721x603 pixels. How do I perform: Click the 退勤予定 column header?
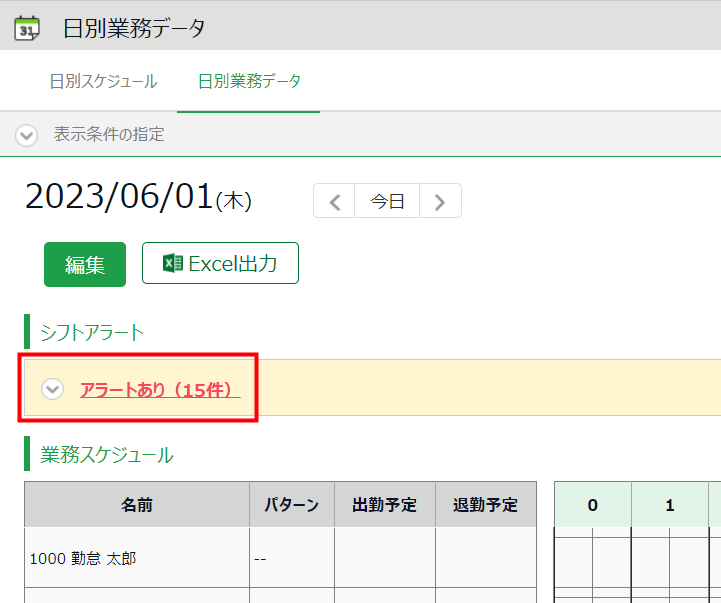(x=486, y=505)
